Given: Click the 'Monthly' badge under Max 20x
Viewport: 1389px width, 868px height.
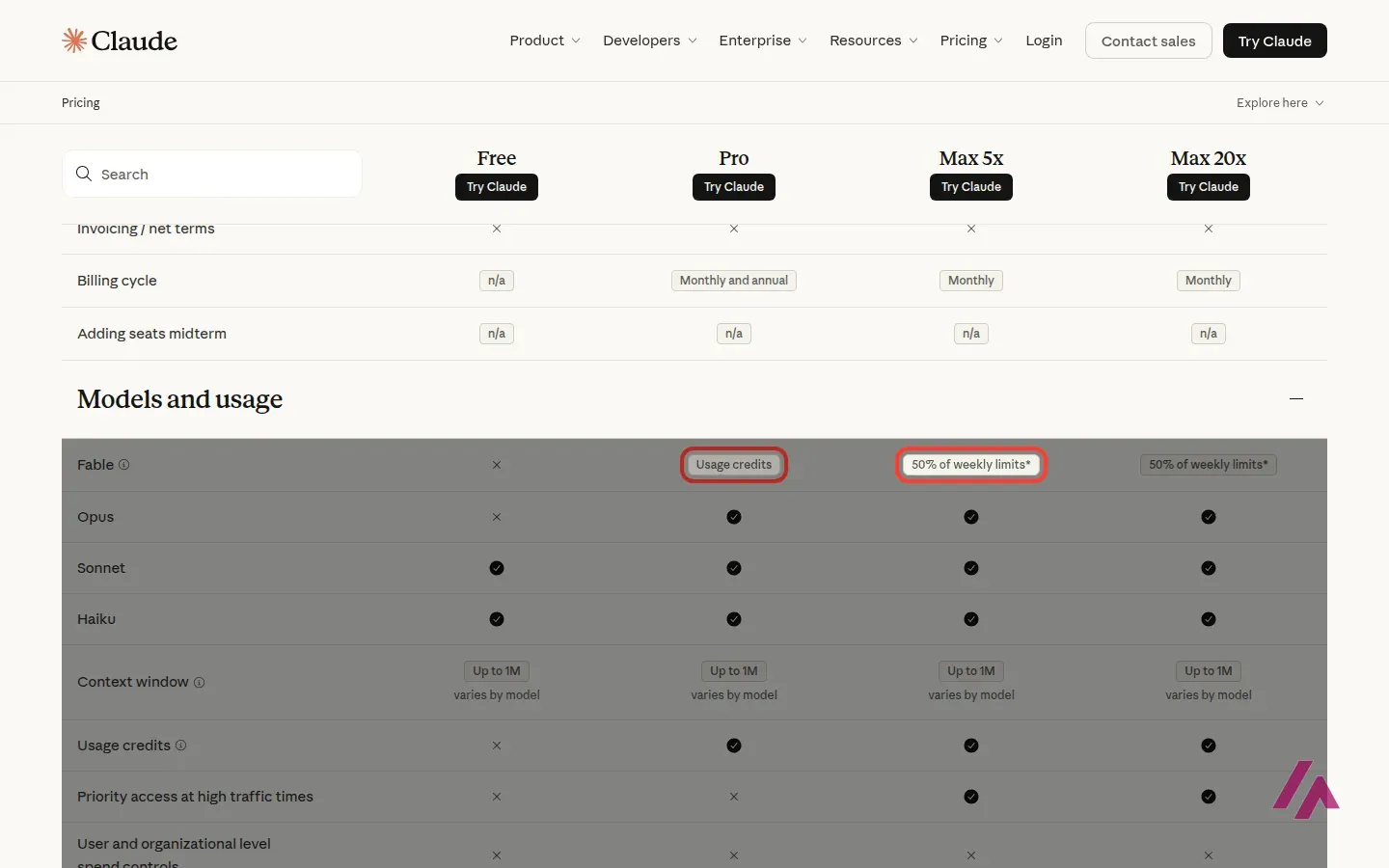Looking at the screenshot, I should (1209, 281).
